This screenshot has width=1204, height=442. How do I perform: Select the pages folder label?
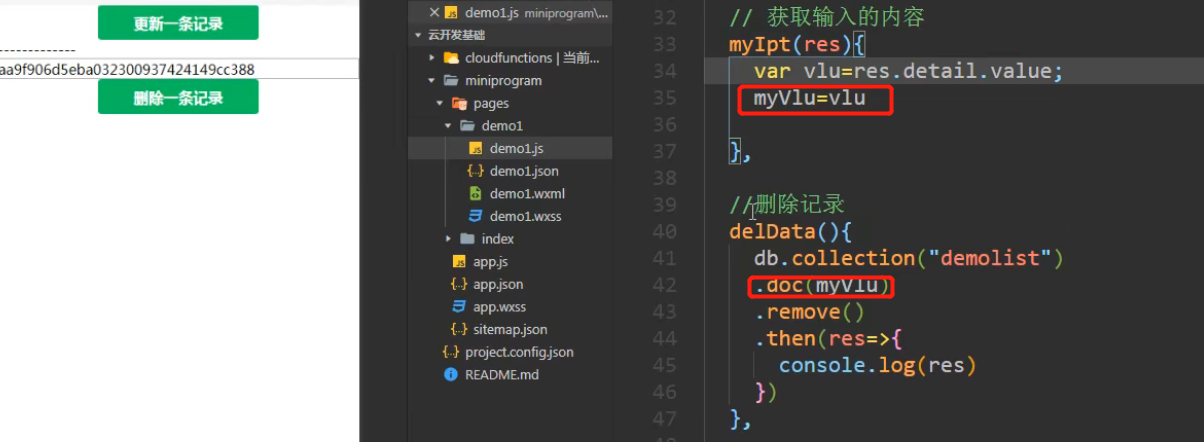coord(491,103)
